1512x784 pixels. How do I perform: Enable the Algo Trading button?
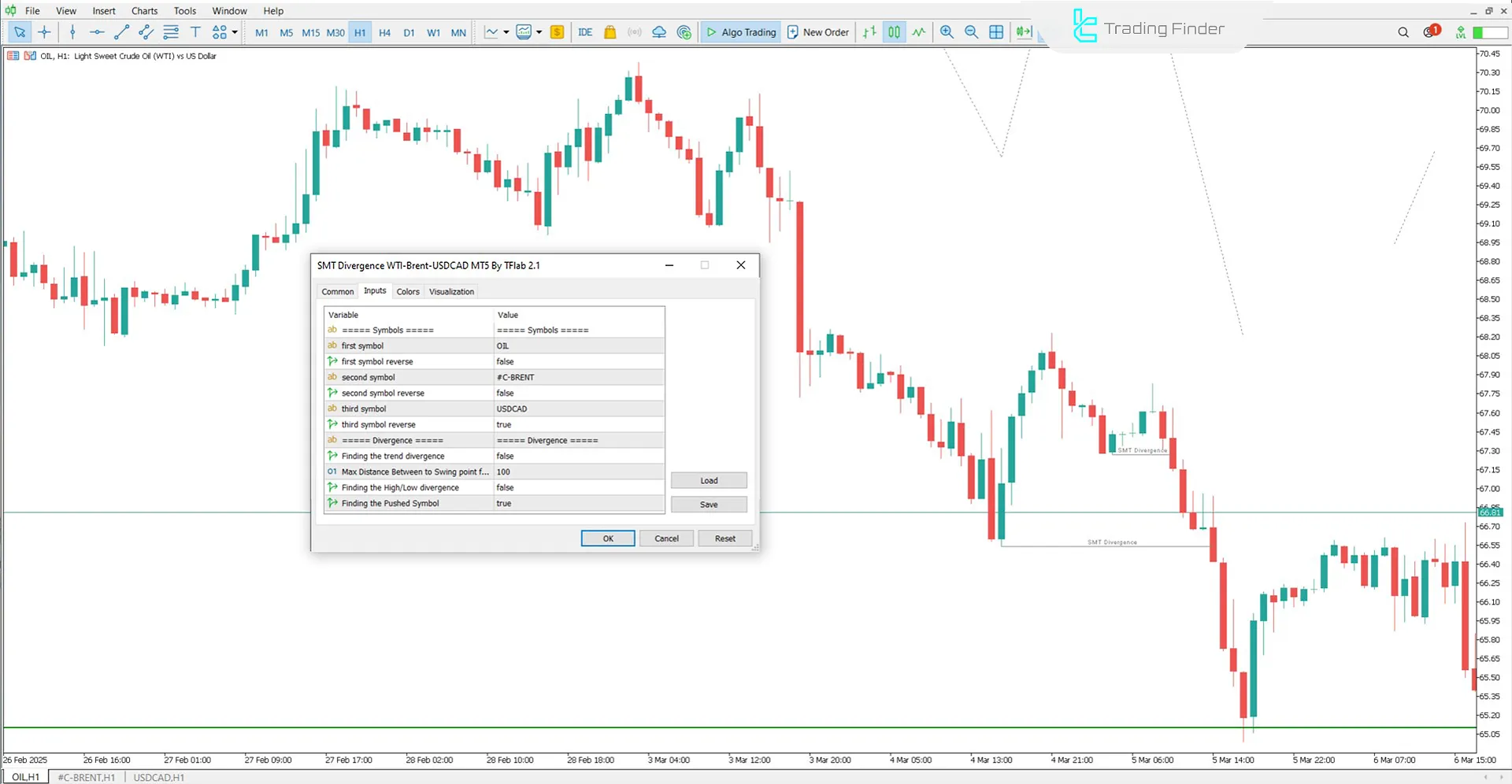[740, 32]
